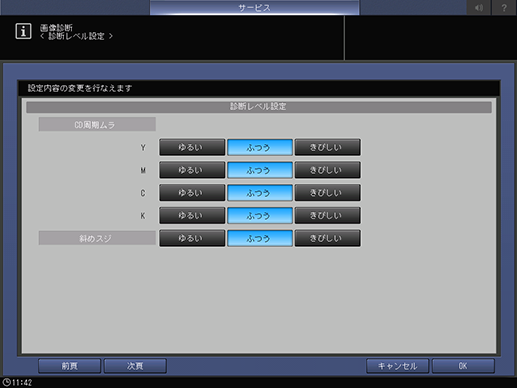The image size is (517, 388).
Task: Click the 画像診断 title text
Action: 56,28
